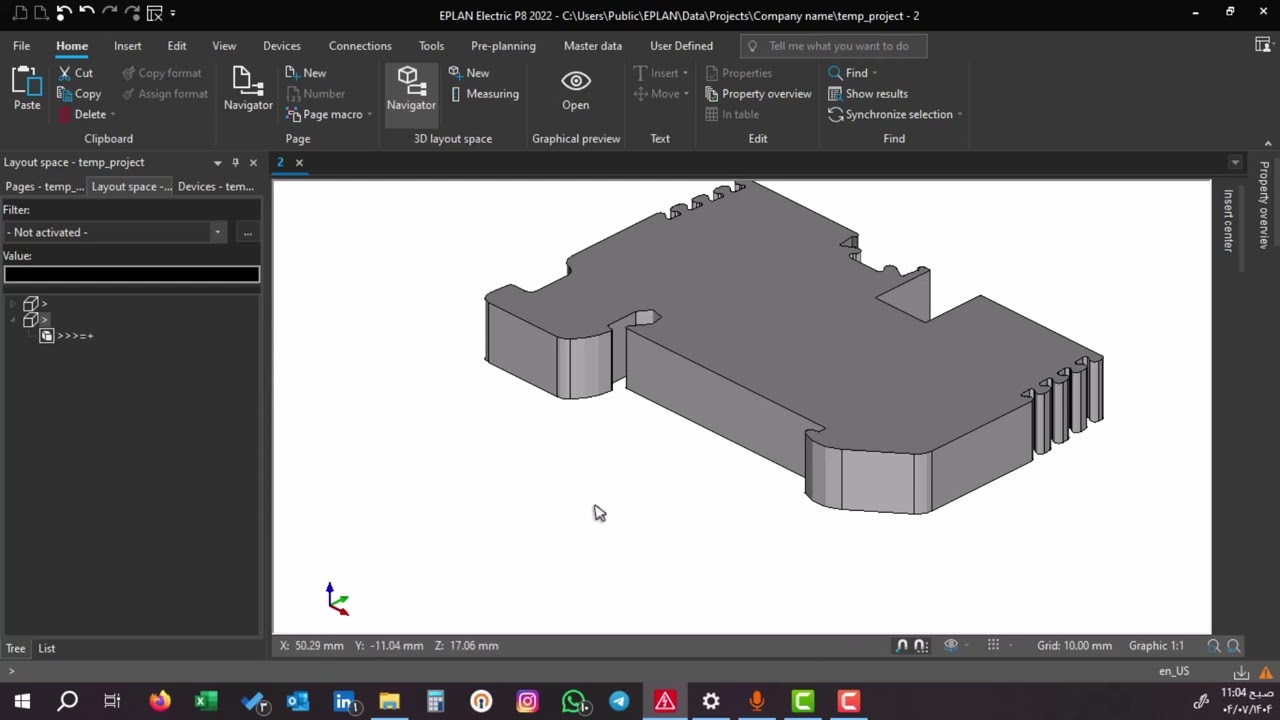
Task: Click the Copy command in Clipboard
Action: point(79,94)
